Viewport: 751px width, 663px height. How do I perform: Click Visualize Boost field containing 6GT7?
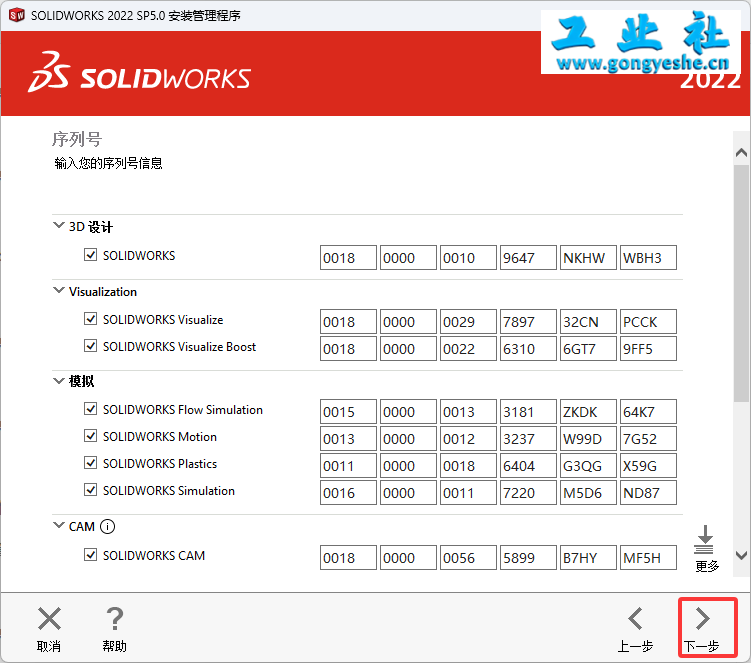(588, 348)
